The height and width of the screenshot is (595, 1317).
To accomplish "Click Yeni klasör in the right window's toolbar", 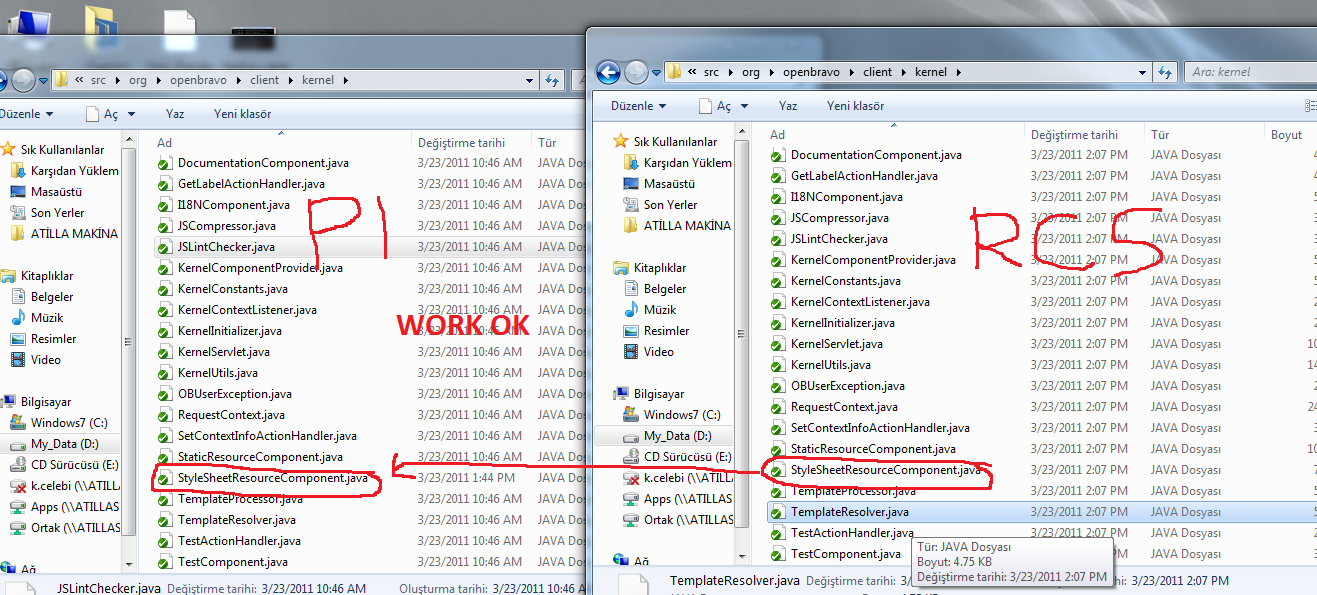I will [855, 105].
